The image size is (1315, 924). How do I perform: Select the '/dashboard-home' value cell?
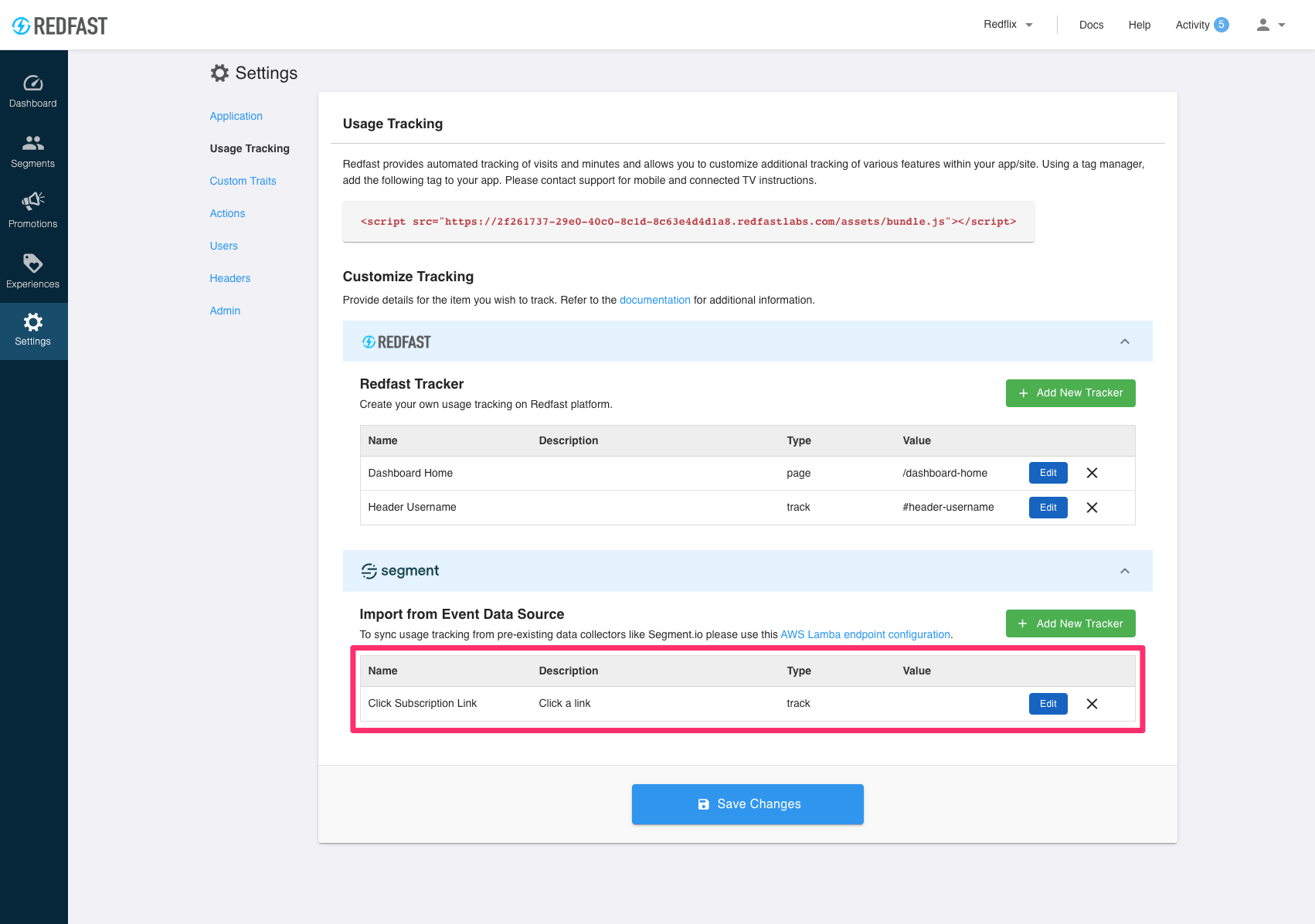coord(945,473)
